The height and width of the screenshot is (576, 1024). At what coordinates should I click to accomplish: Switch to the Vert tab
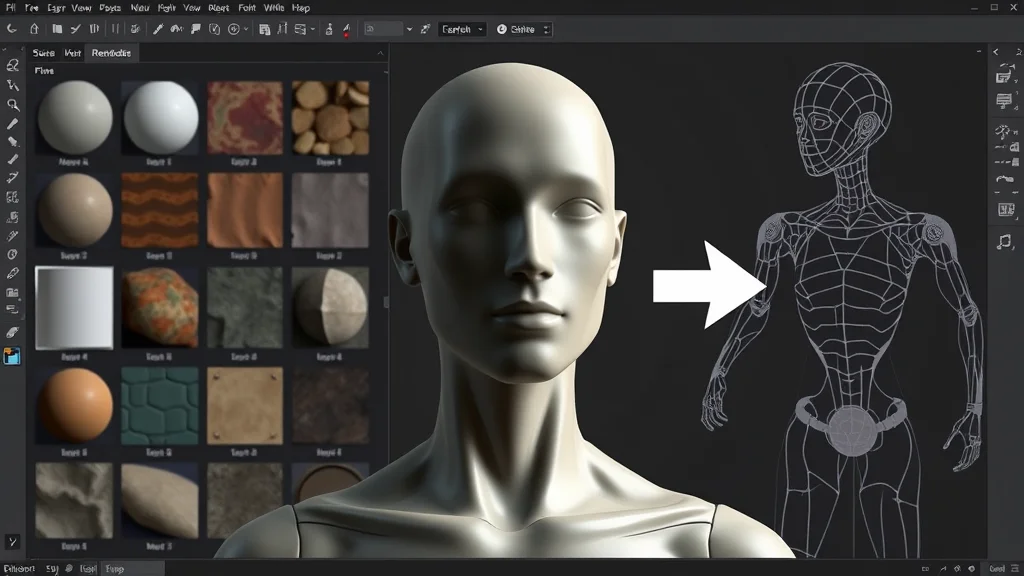[72, 53]
